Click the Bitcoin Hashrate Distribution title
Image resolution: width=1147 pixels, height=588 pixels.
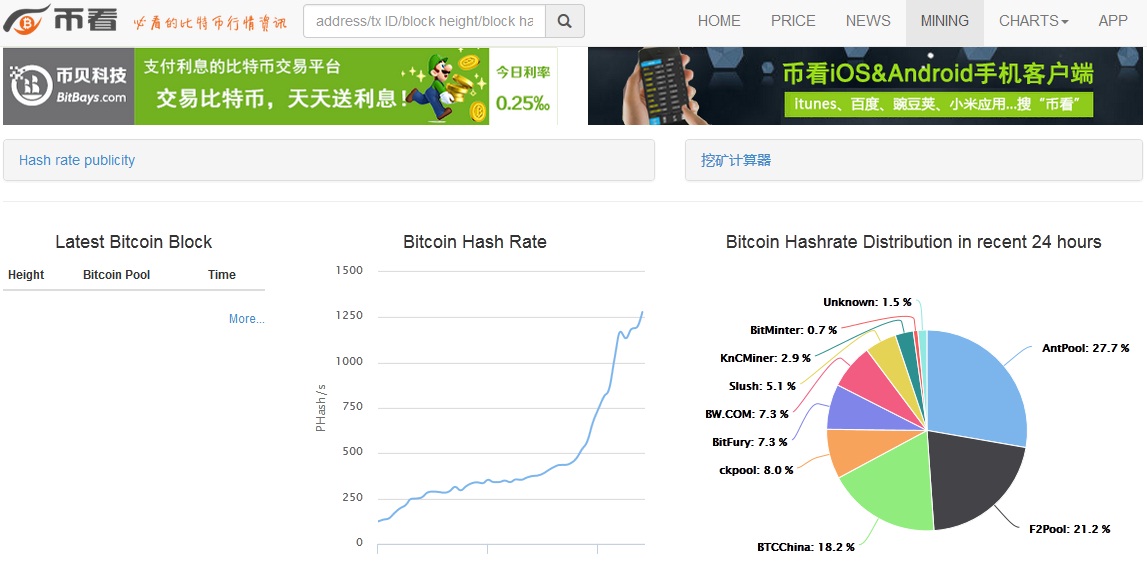tap(914, 242)
